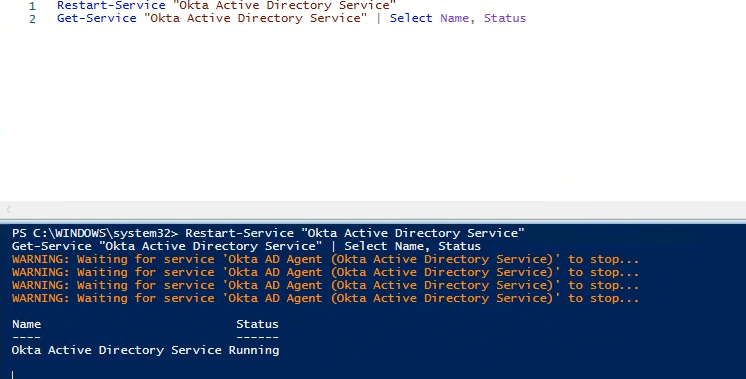Image resolution: width=746 pixels, height=379 pixels.
Task: Click the horizontal scrollbar left arrow
Action: [x=8, y=210]
